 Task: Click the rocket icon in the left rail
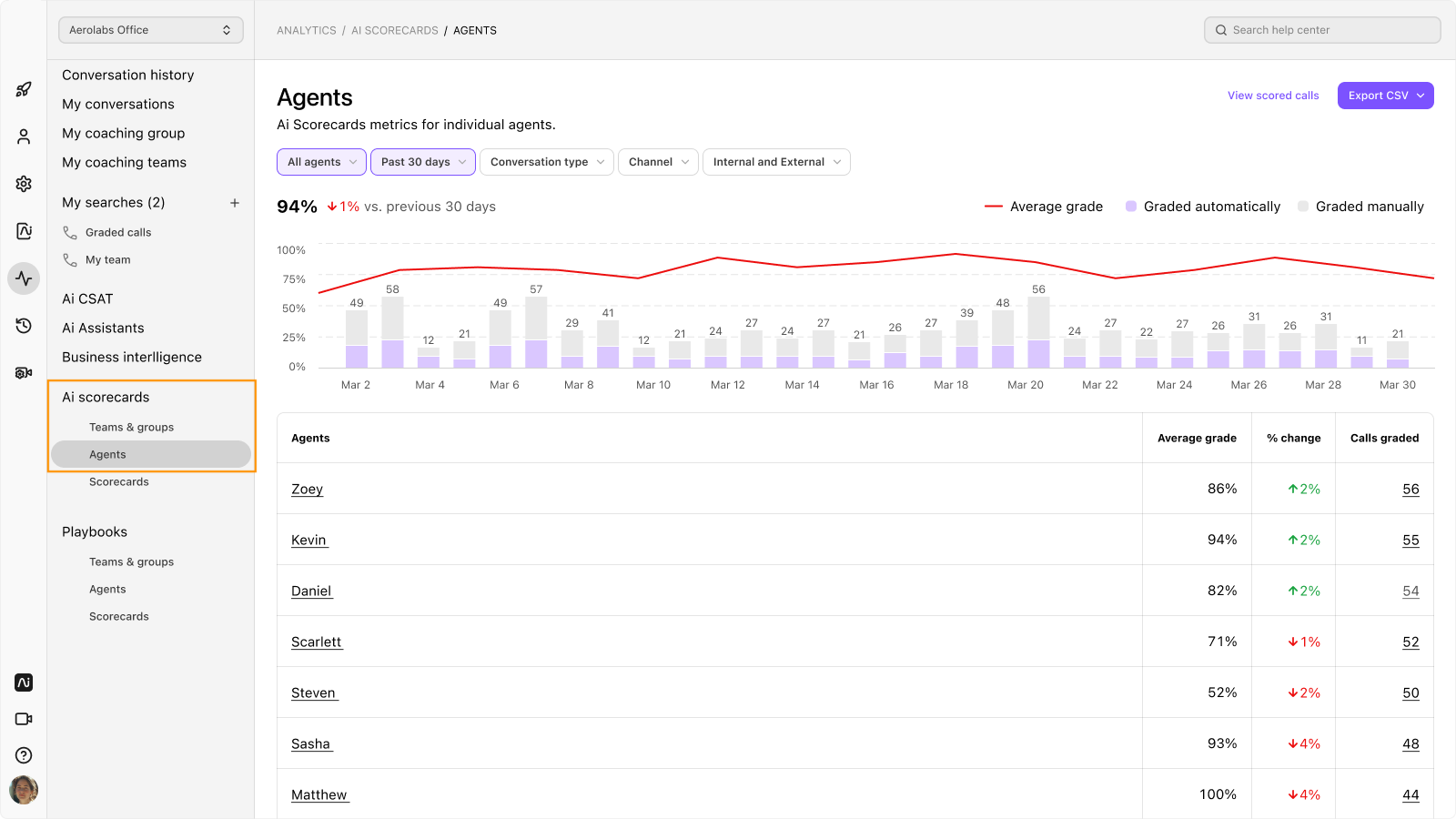(24, 89)
